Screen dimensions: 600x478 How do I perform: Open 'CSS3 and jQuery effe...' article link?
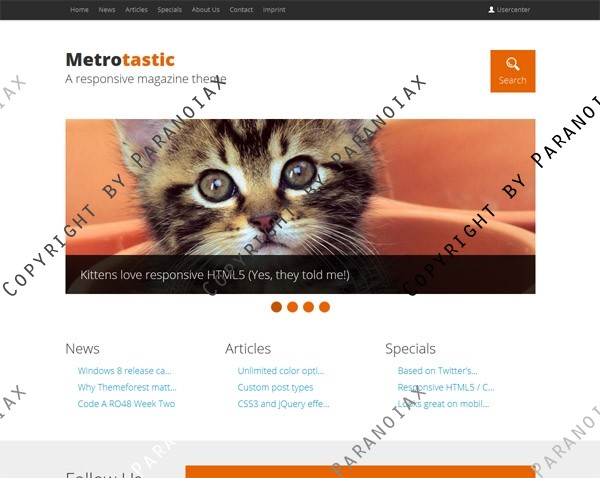coord(283,404)
